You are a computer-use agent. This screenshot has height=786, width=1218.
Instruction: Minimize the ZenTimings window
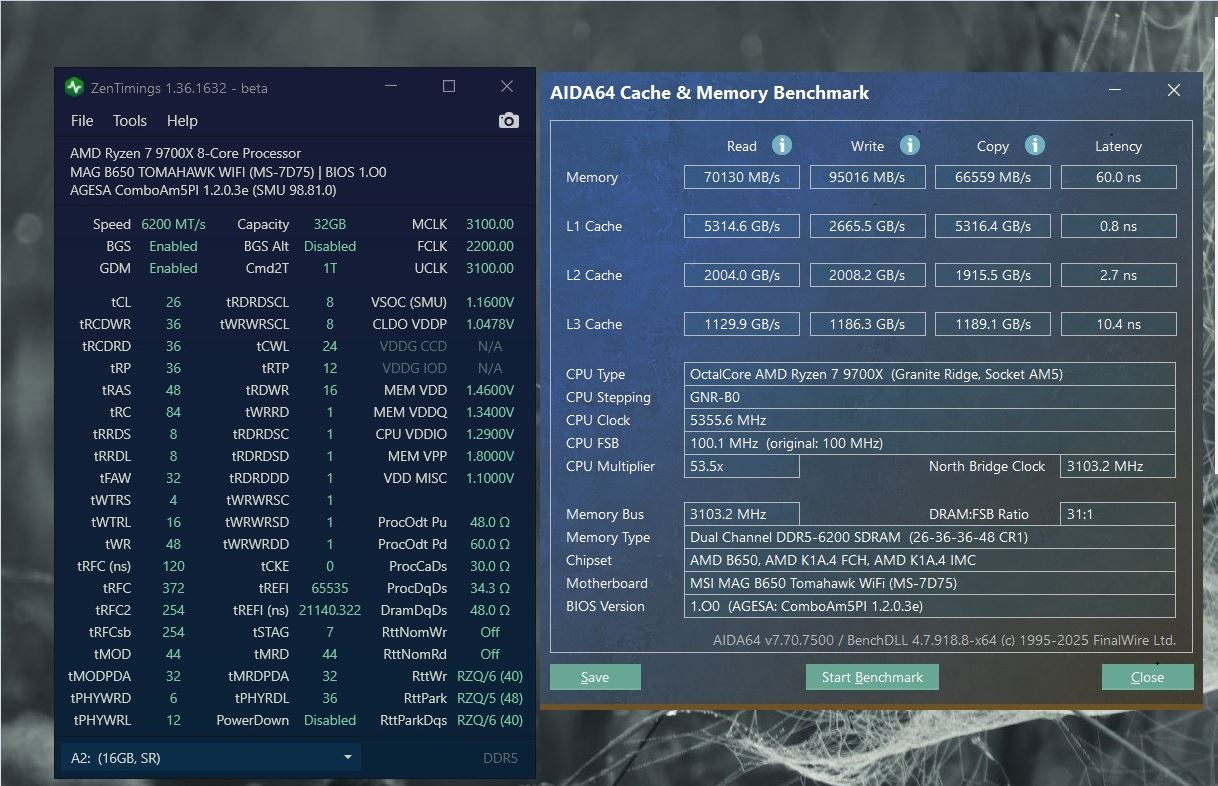pyautogui.click(x=393, y=87)
